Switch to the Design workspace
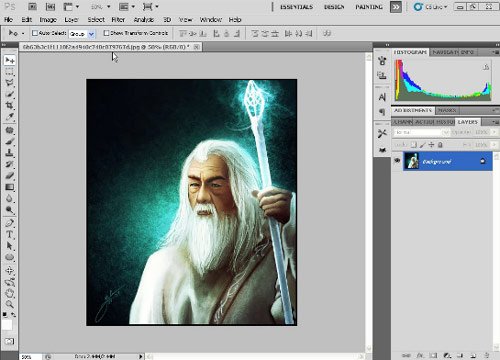The image size is (500, 360). [334, 7]
